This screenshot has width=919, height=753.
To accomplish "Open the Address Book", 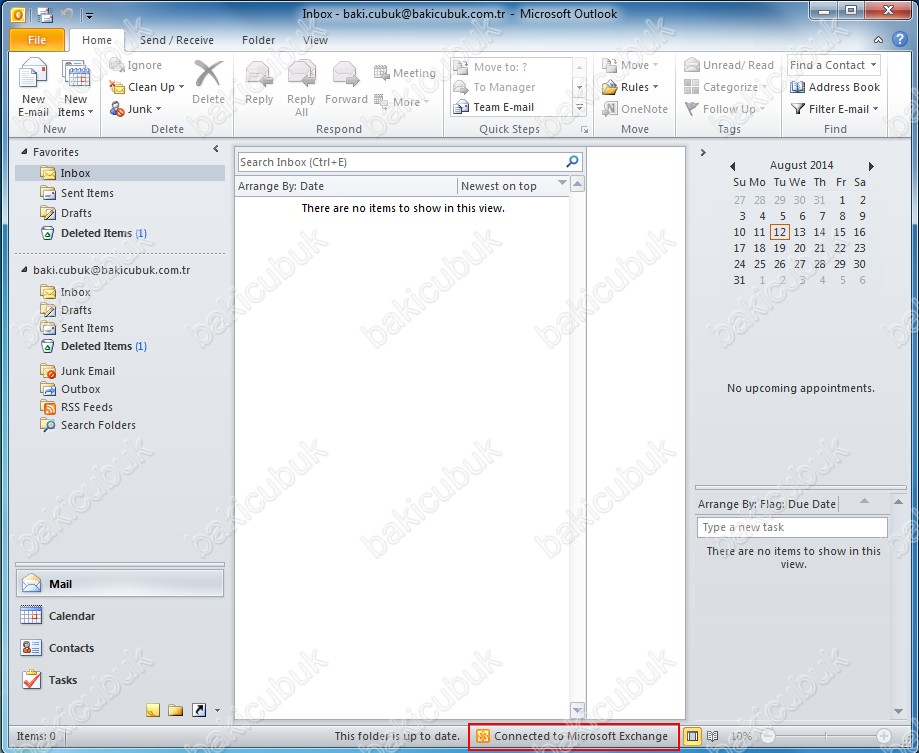I will [835, 87].
